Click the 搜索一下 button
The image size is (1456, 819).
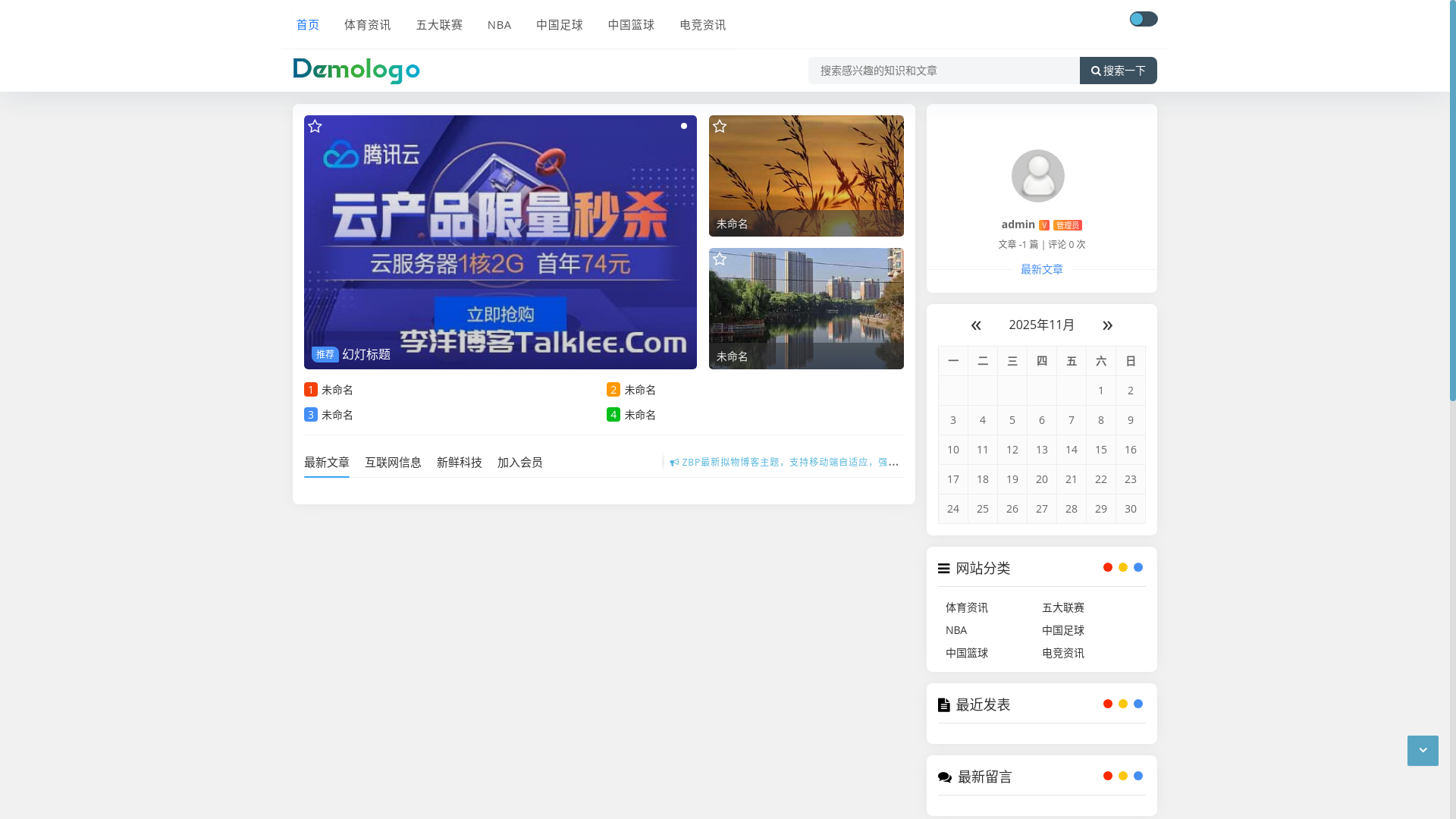[1119, 71]
